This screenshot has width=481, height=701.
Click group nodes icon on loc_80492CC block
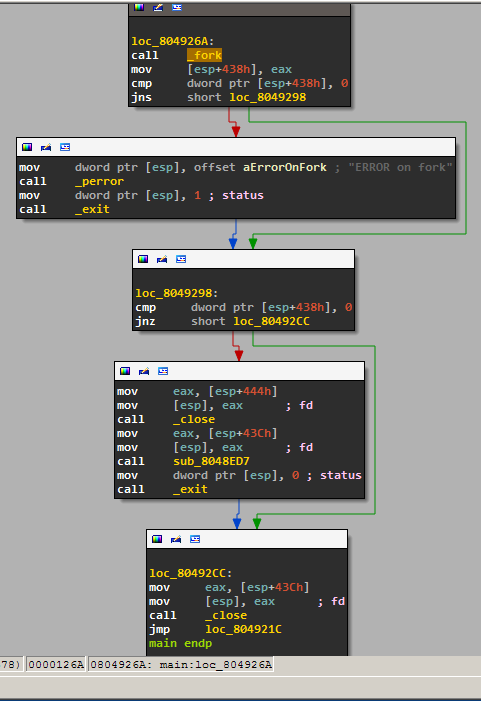(195, 539)
